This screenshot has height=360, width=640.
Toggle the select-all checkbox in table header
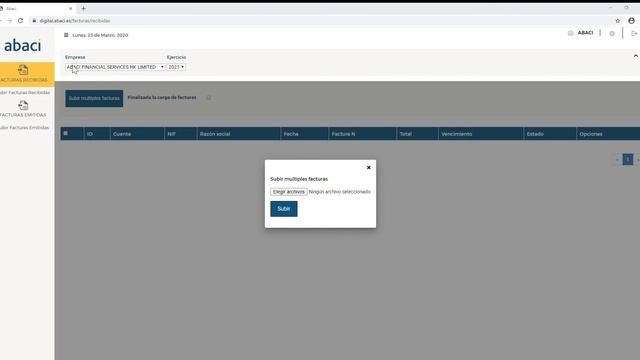(x=66, y=133)
